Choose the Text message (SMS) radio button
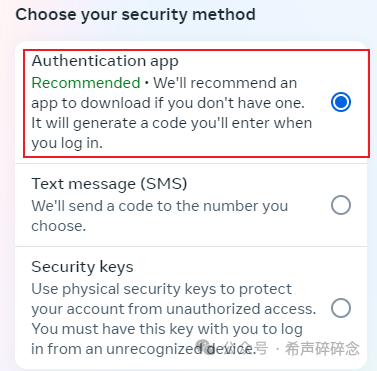Viewport: 377px width, 371px height. 341,205
